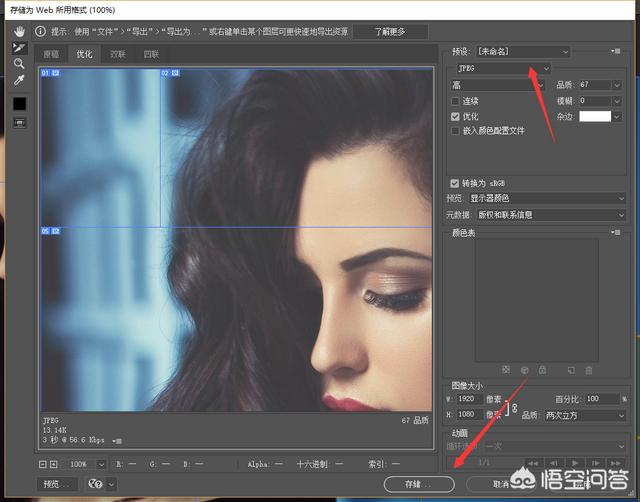Open the 高 compression quality dropdown
The image size is (640, 502).
pos(497,85)
